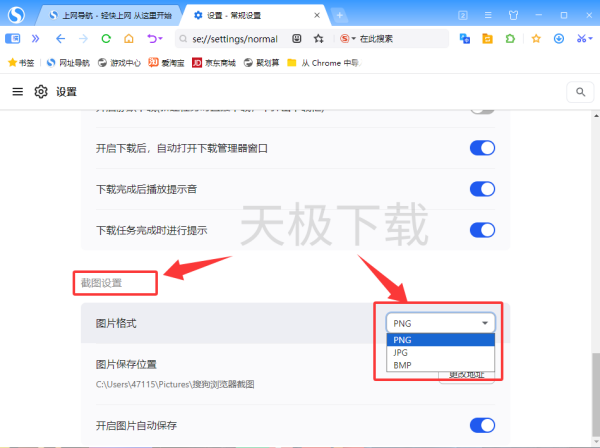Viewport: 600px width, 448px height.
Task: Disable the download complete sound toggle
Action: [x=482, y=189]
